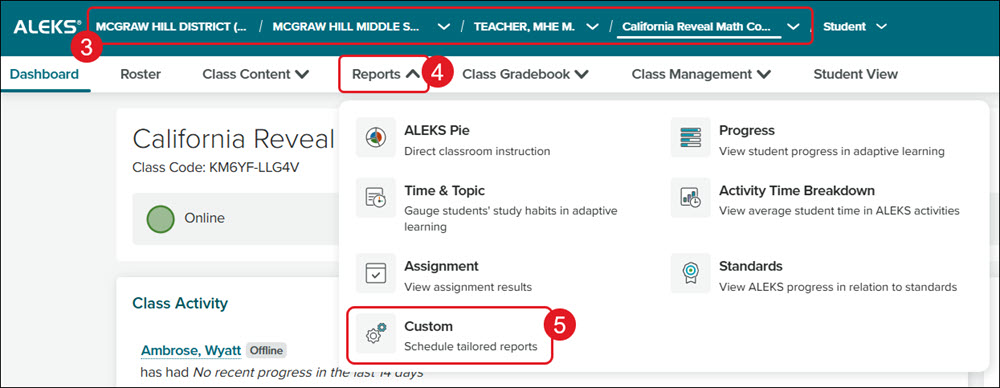Click the Progress report icon
Viewport: 1000px width, 388px height.
click(691, 137)
